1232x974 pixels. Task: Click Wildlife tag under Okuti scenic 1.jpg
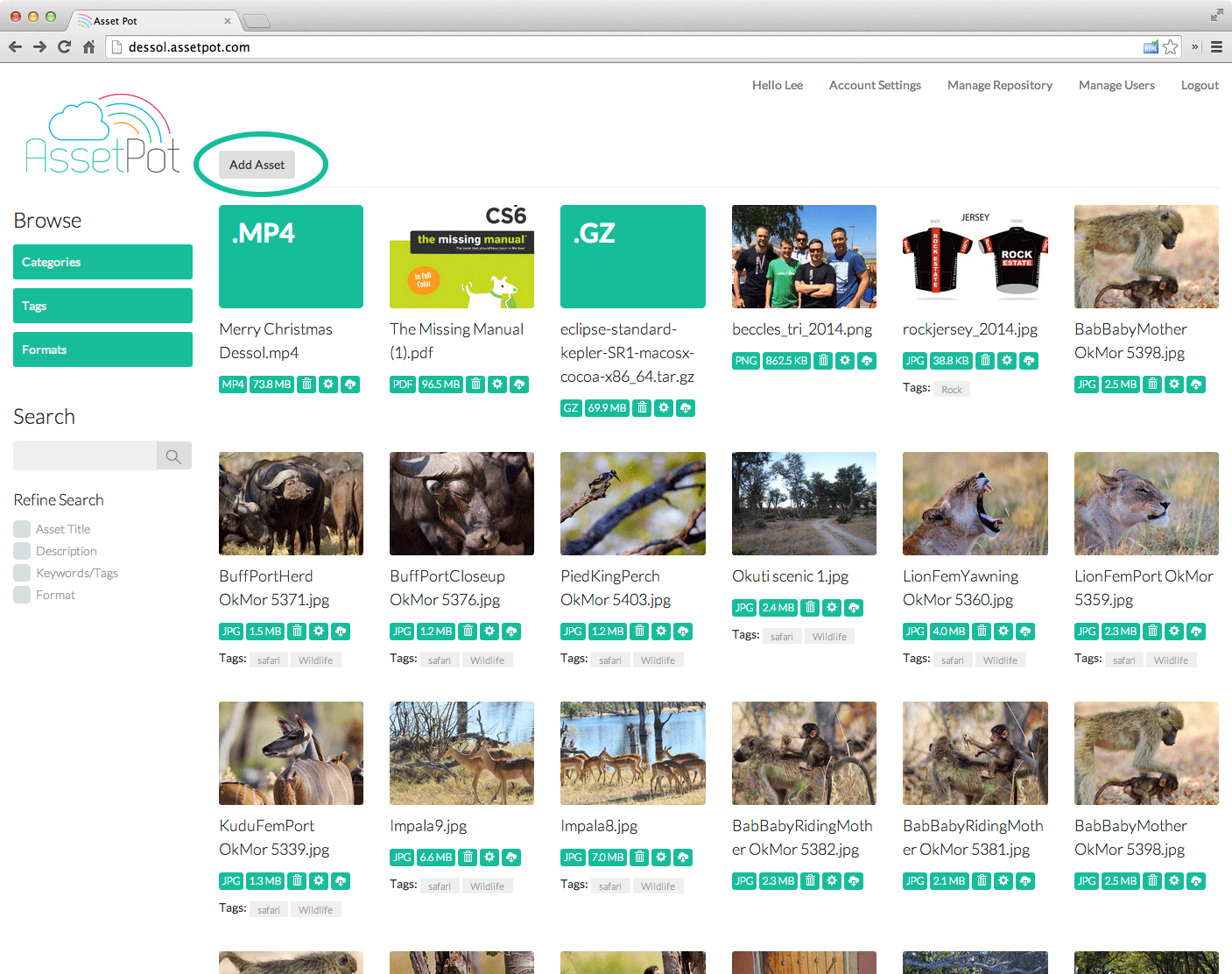pyautogui.click(x=829, y=637)
